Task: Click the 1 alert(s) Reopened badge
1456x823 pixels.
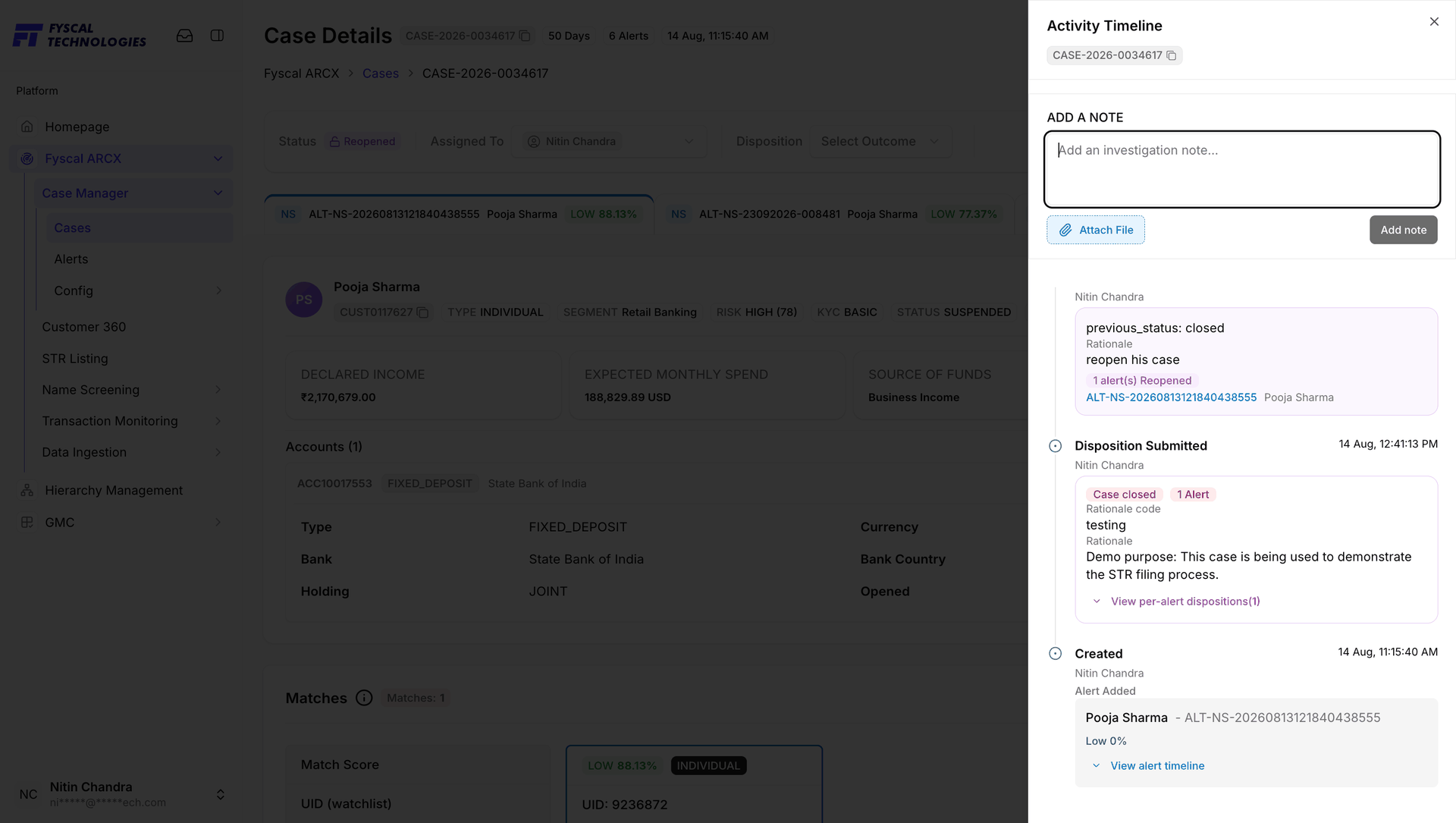Action: pyautogui.click(x=1142, y=381)
